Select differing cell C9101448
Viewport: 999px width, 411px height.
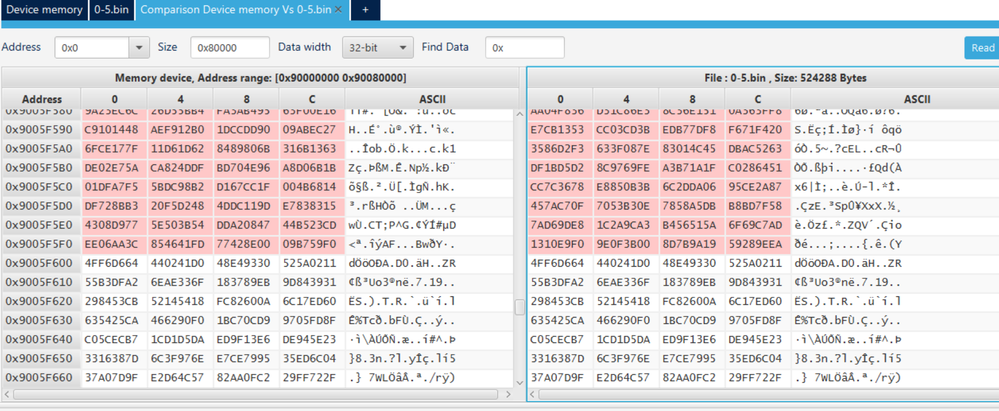click(x=114, y=129)
